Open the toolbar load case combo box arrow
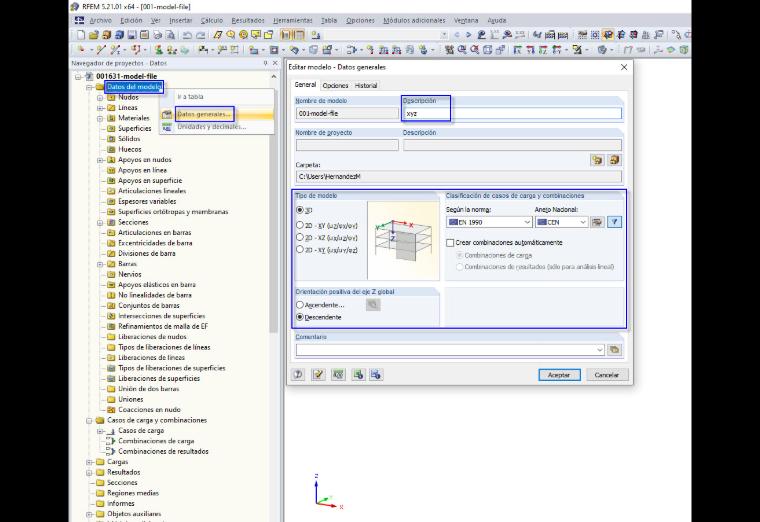 444,35
